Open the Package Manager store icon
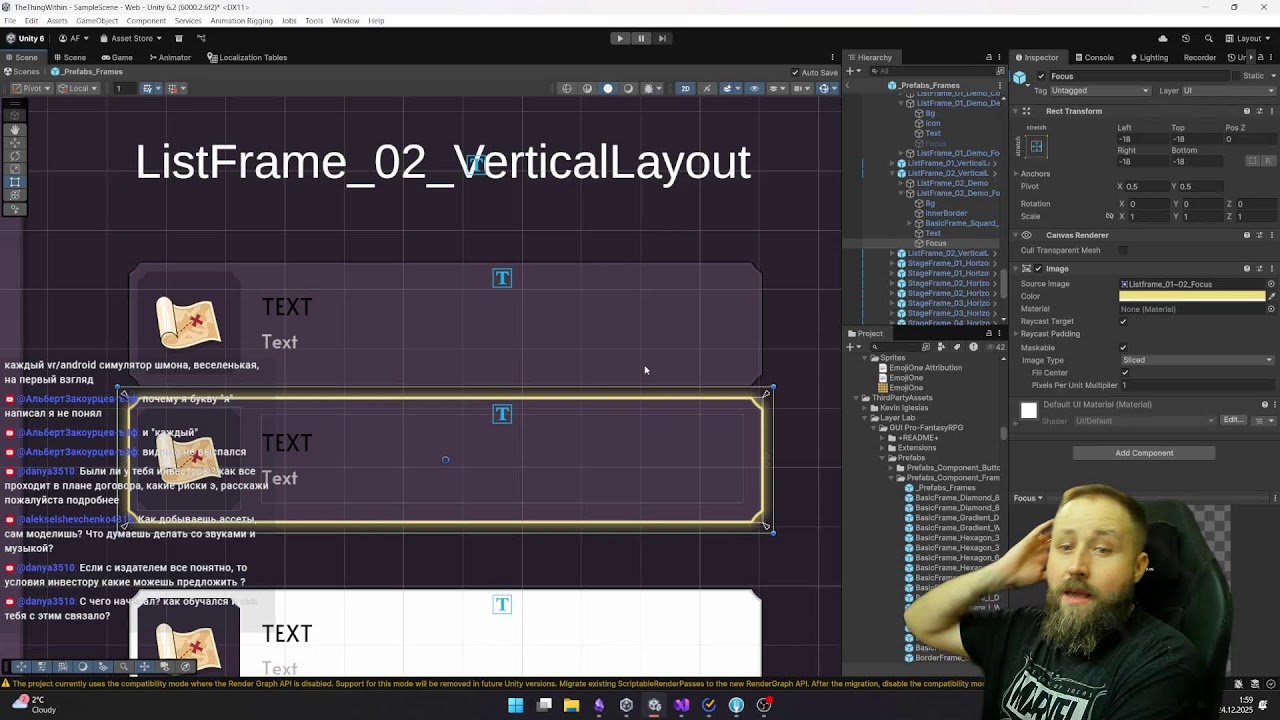The width and height of the screenshot is (1280, 720). click(x=179, y=38)
